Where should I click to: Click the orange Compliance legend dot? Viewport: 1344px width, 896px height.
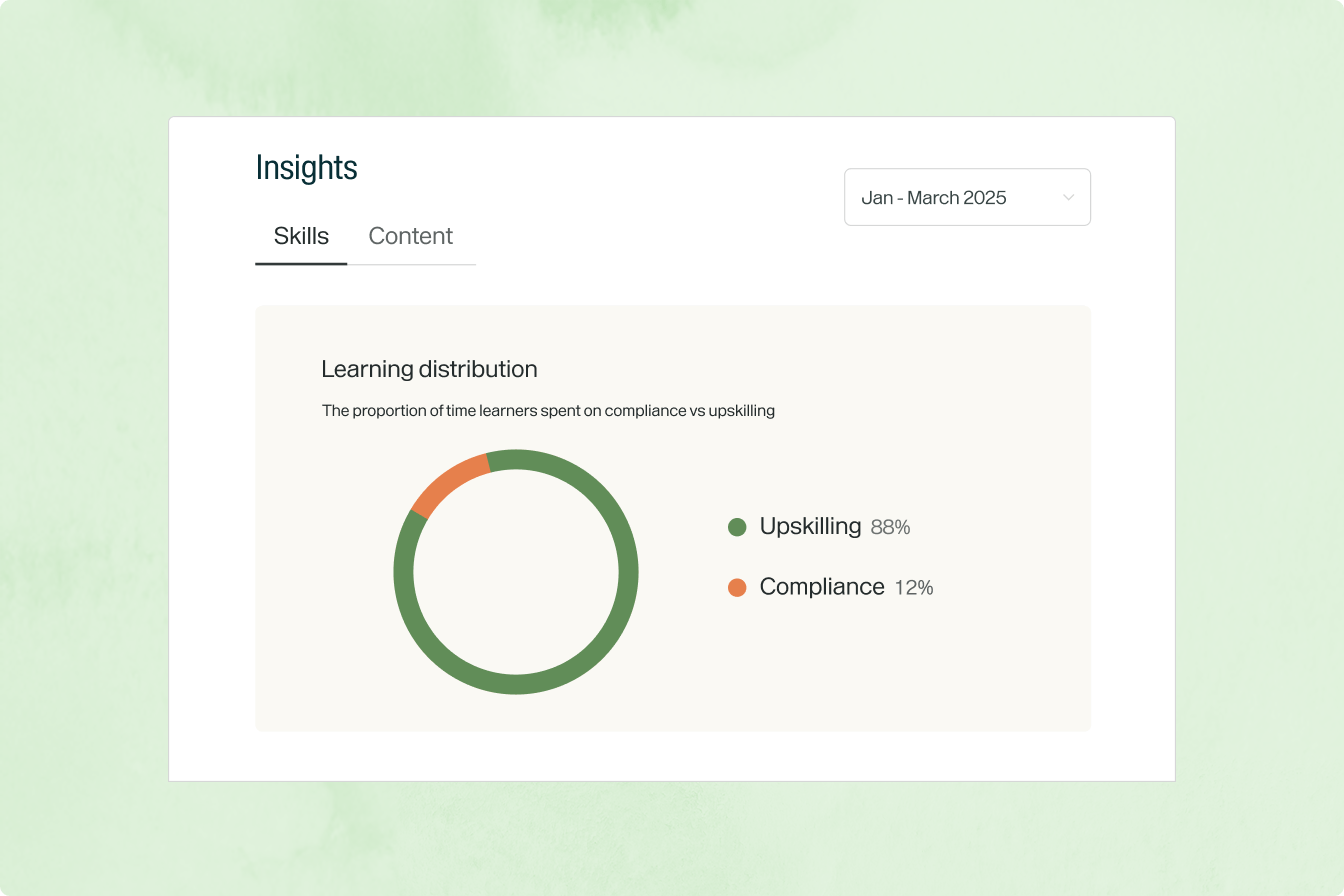[737, 587]
